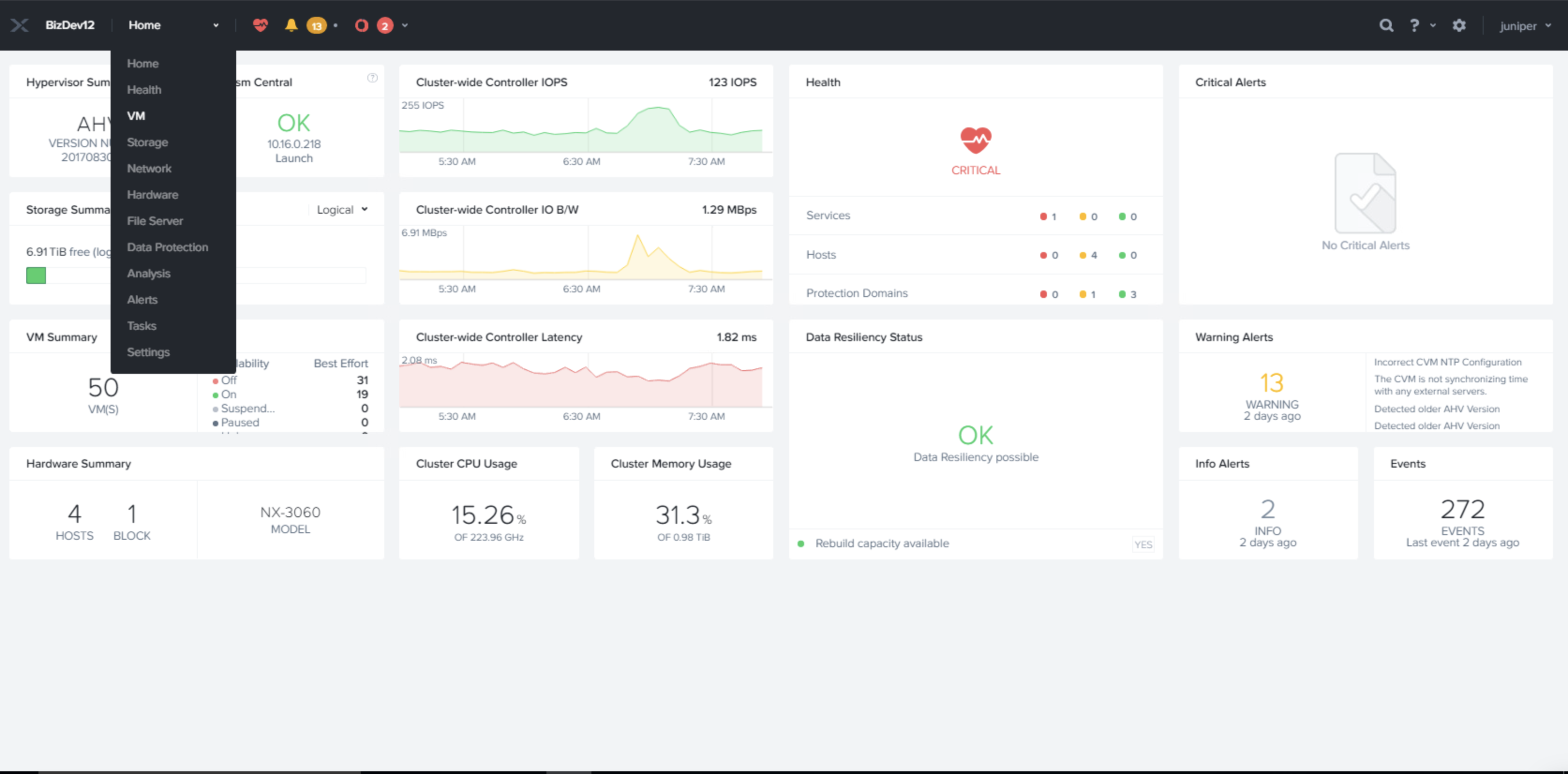Click the yellow alerts bell icon
1568x774 pixels.
pos(291,25)
